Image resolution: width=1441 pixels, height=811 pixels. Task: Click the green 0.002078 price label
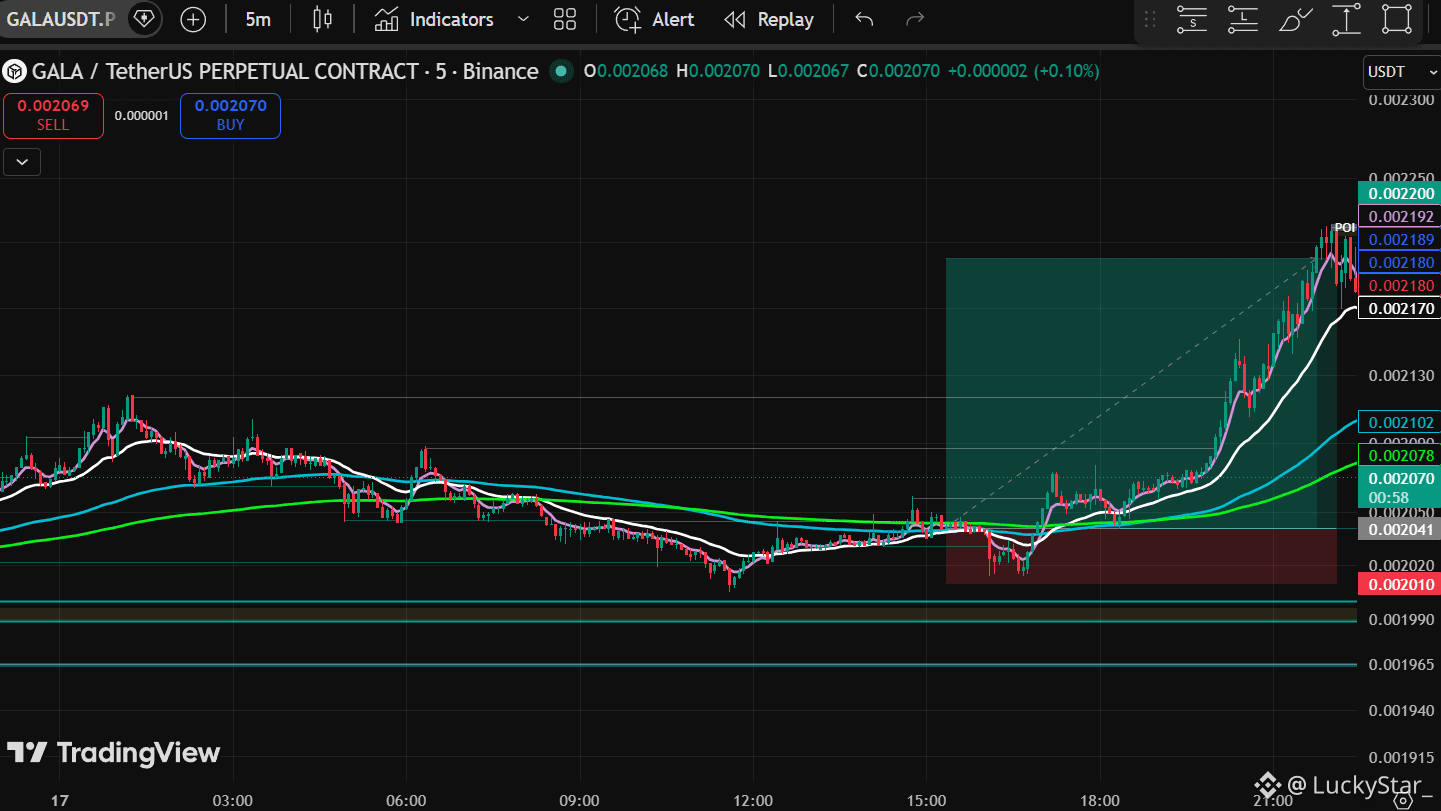(1399, 455)
